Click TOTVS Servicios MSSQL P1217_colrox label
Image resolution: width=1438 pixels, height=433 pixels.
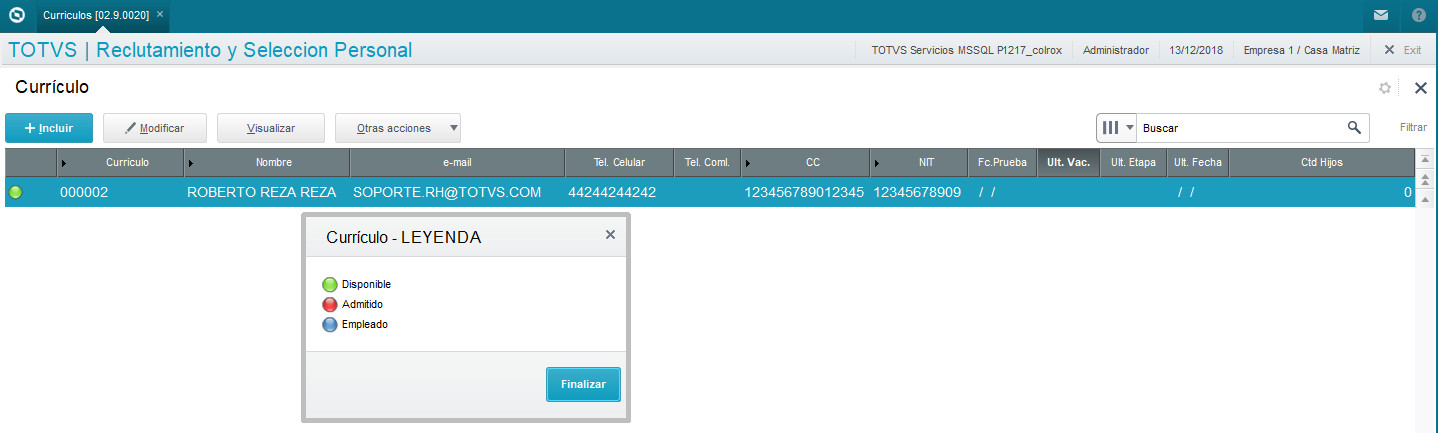coord(966,50)
